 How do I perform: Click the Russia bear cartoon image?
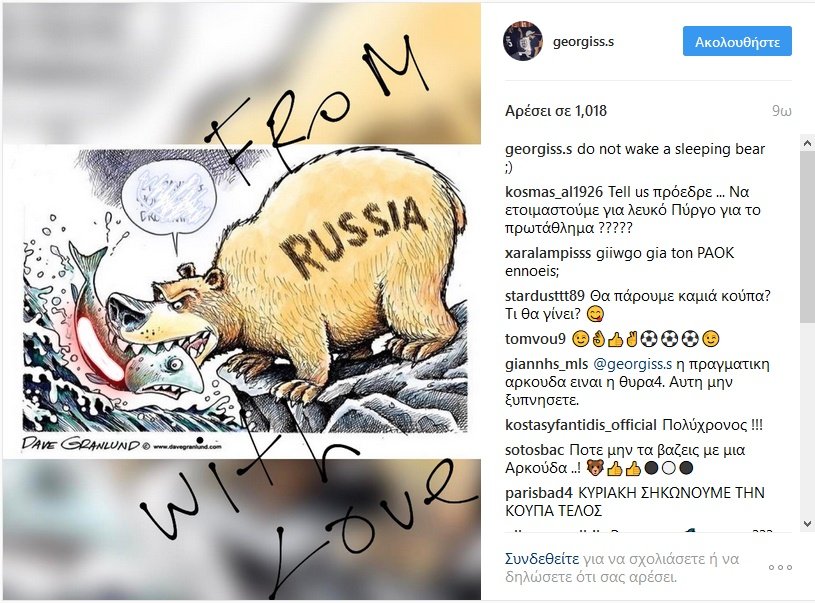pyautogui.click(x=242, y=302)
